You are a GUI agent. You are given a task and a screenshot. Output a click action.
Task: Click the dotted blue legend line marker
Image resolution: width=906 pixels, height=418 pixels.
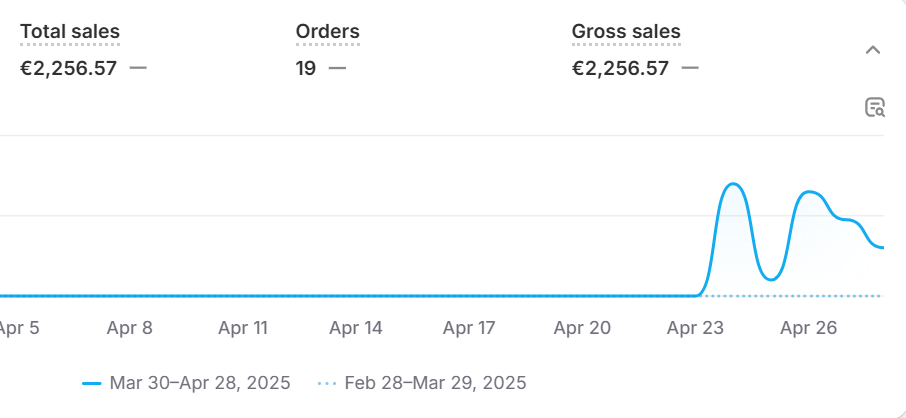(x=327, y=383)
